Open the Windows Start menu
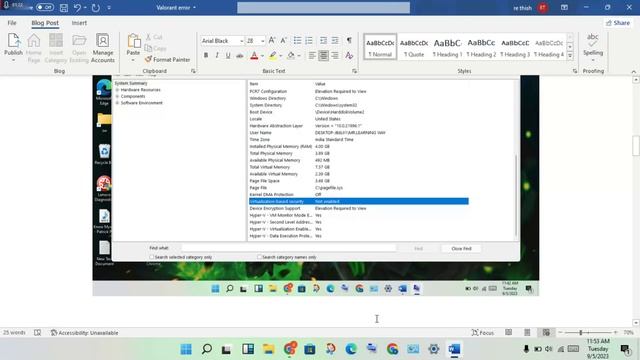The image size is (640, 360). point(186,349)
